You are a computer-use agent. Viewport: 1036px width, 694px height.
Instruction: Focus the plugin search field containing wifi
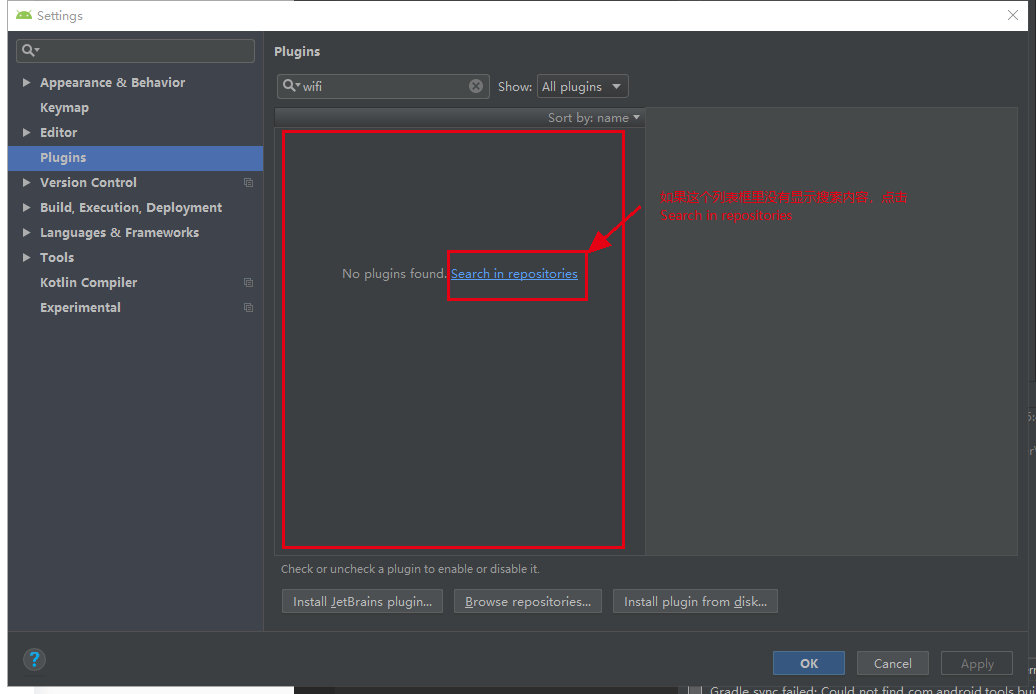[x=383, y=87]
